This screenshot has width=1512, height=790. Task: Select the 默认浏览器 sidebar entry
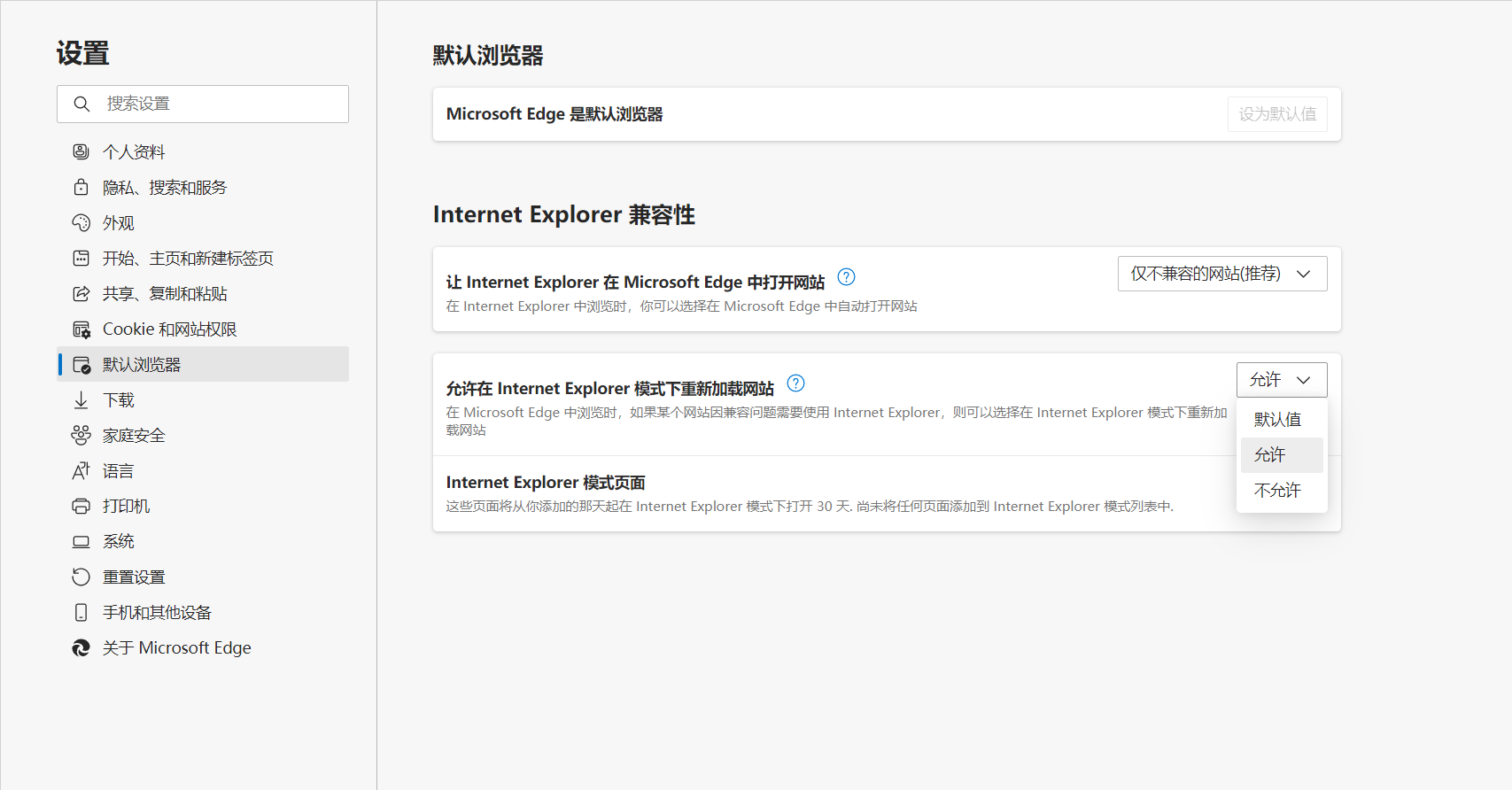point(203,364)
